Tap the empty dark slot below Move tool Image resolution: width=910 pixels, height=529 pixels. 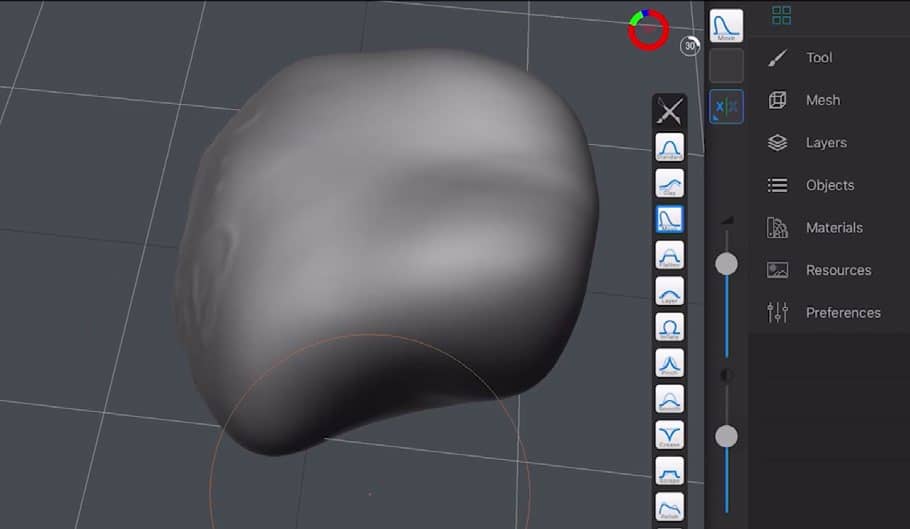[x=726, y=66]
